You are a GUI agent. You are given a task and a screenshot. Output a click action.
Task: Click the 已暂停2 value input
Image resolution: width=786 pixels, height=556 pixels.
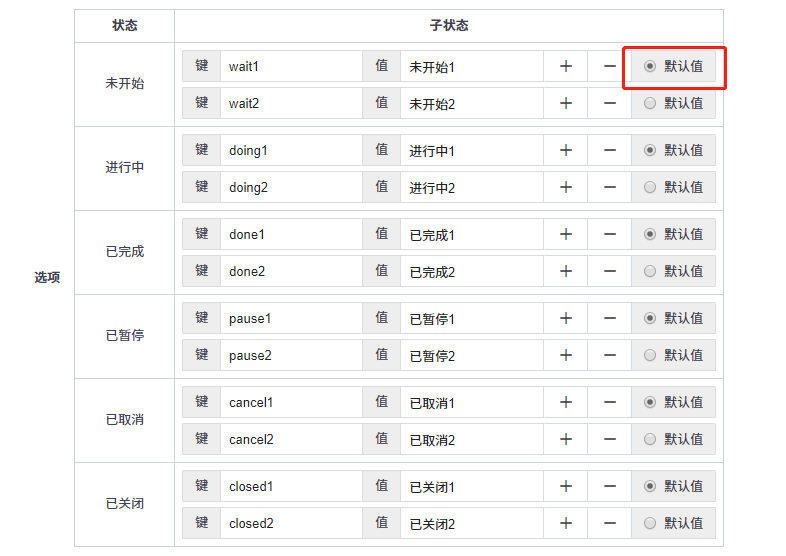point(471,355)
